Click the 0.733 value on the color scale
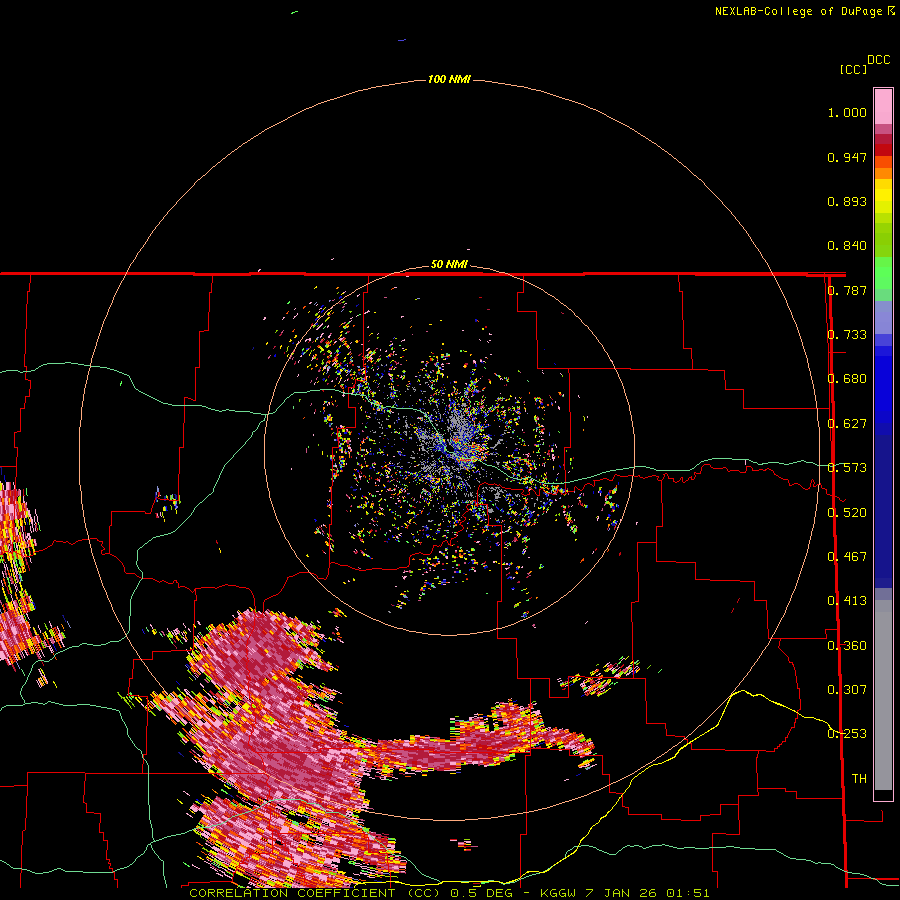The image size is (900, 900). (x=847, y=335)
